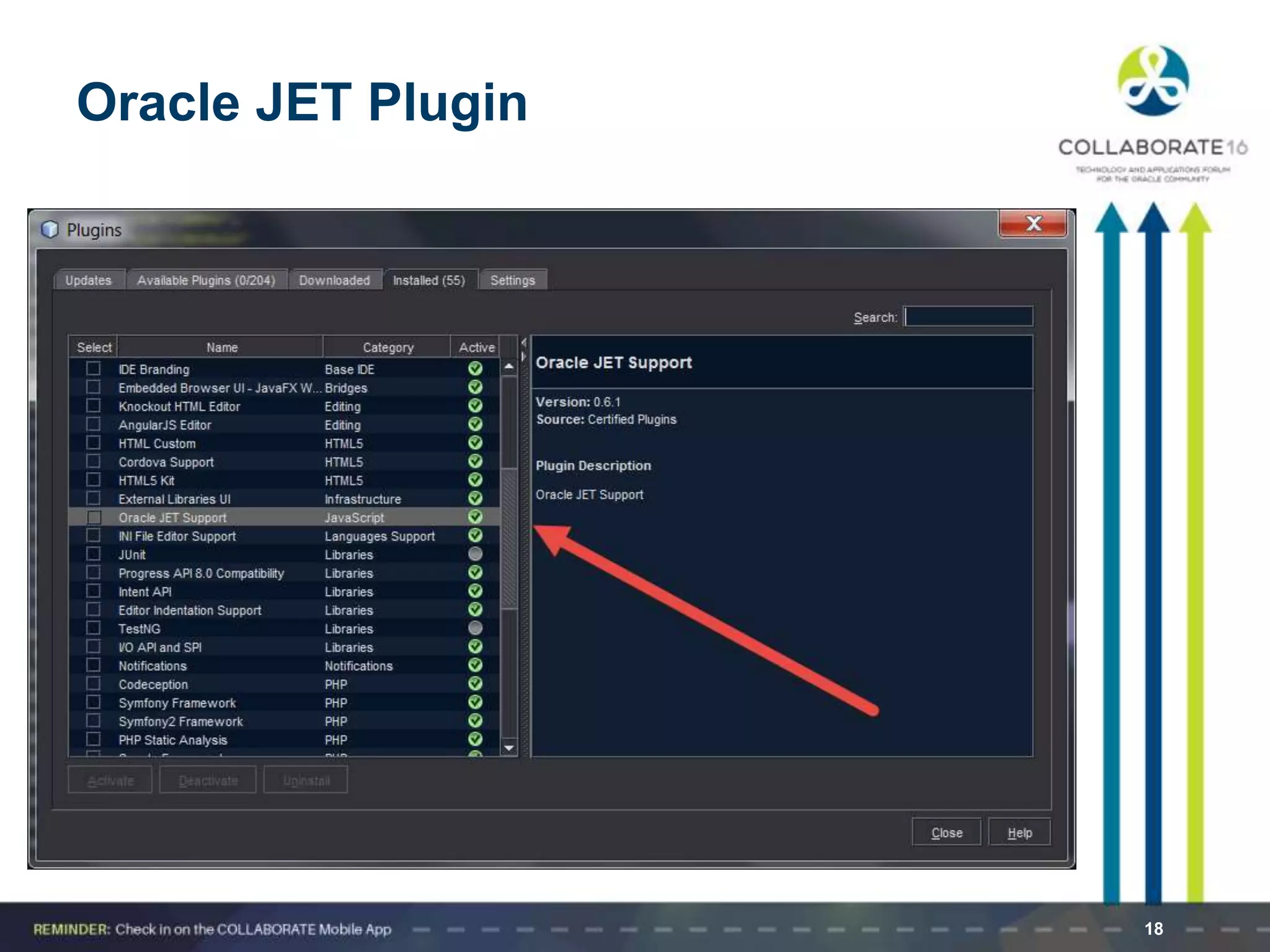The width and height of the screenshot is (1270, 952).
Task: Check the JUnit plugin checkbox
Action: coord(94,554)
